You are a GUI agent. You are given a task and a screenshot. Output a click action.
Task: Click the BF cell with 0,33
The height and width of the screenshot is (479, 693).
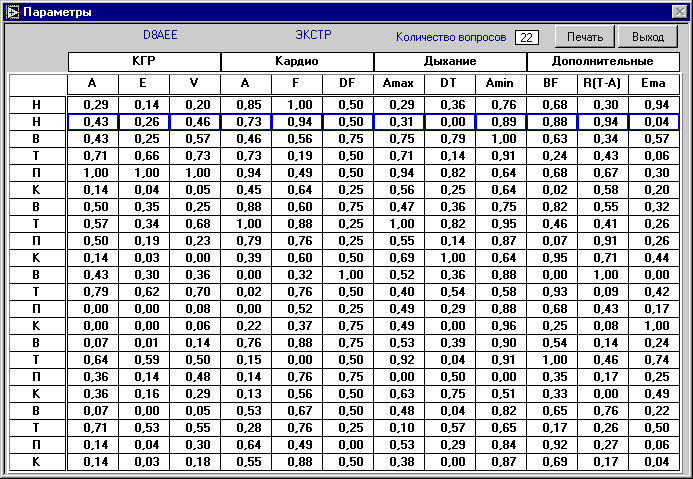[x=552, y=394]
